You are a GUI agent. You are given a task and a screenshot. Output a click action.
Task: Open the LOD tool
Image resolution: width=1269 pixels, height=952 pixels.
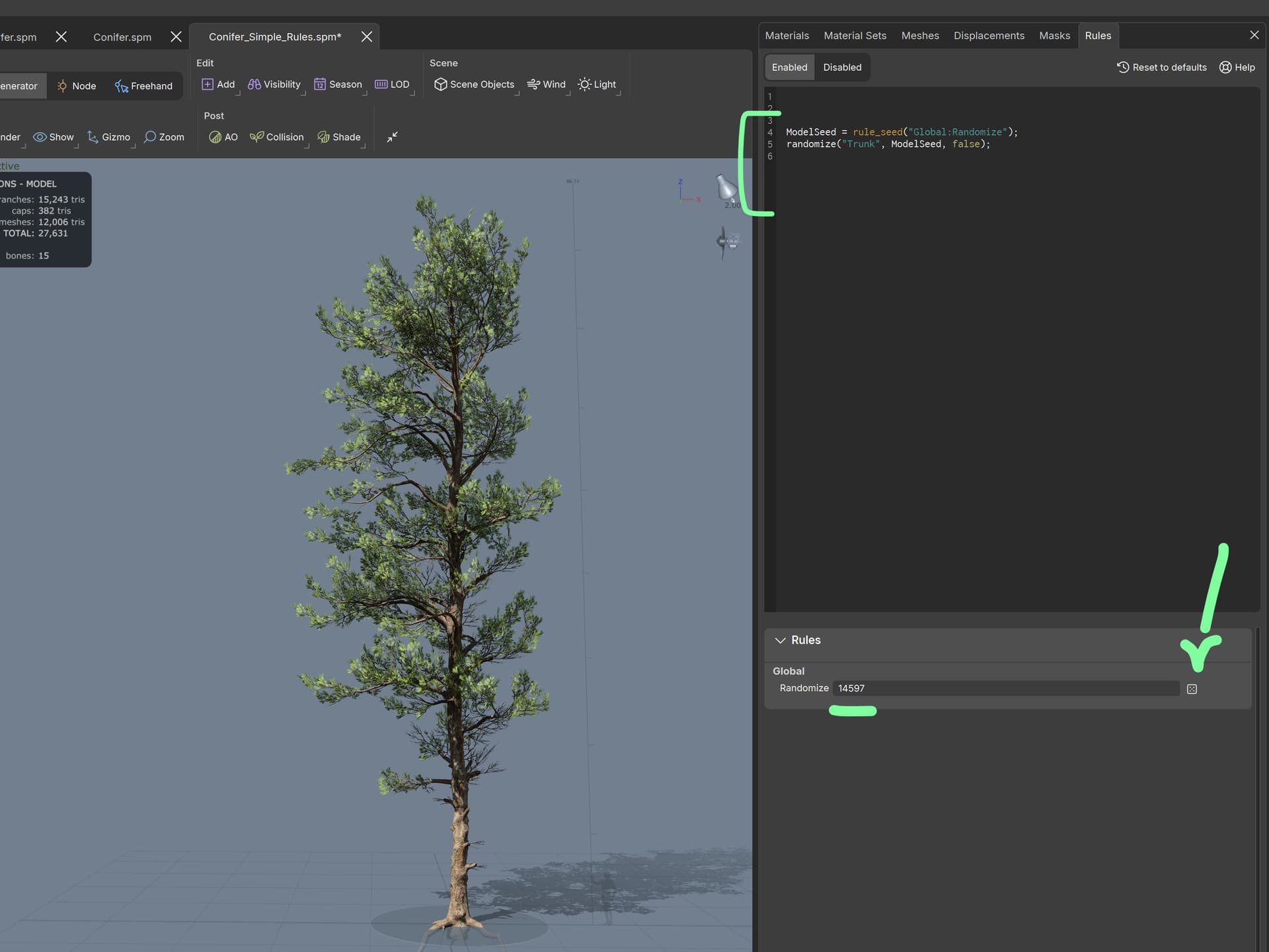pos(393,84)
